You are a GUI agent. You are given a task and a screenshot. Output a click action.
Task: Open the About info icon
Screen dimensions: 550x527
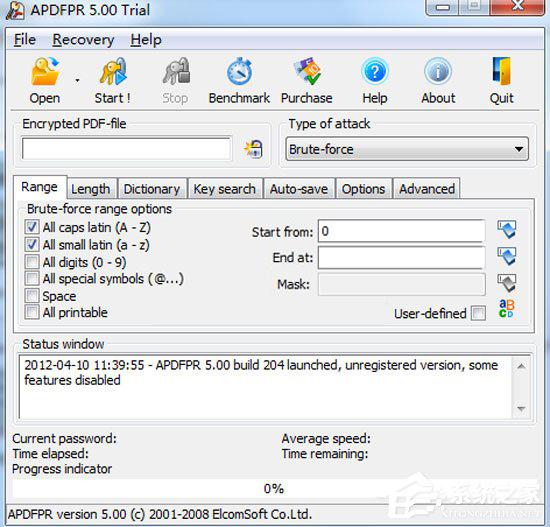coord(438,71)
